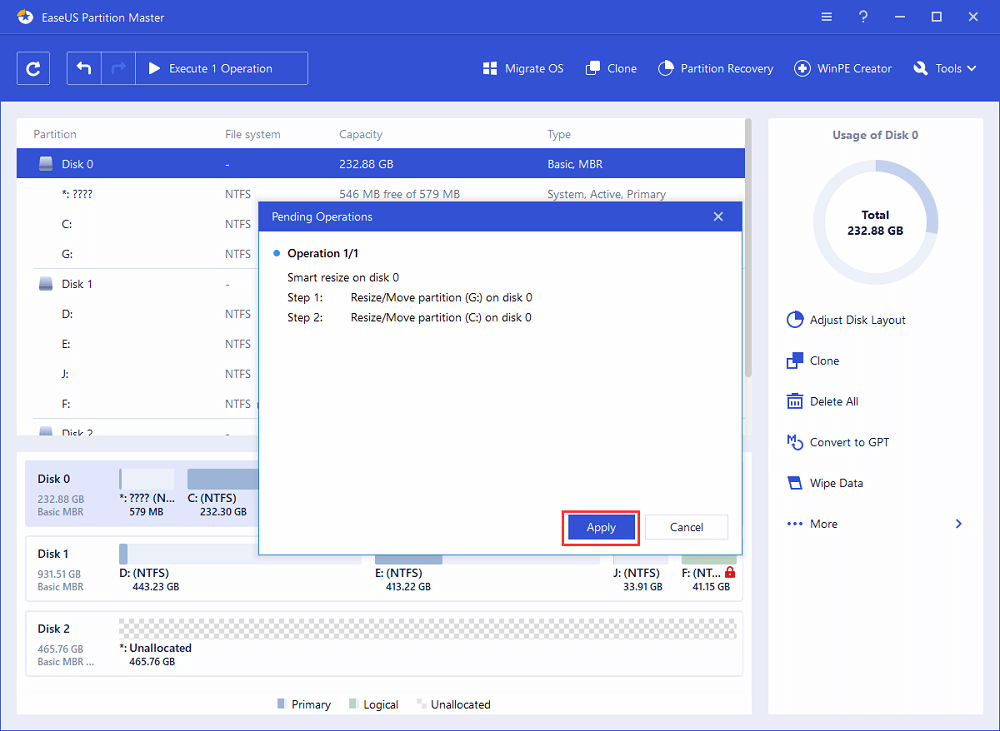Click Wipe Data action

825,483
